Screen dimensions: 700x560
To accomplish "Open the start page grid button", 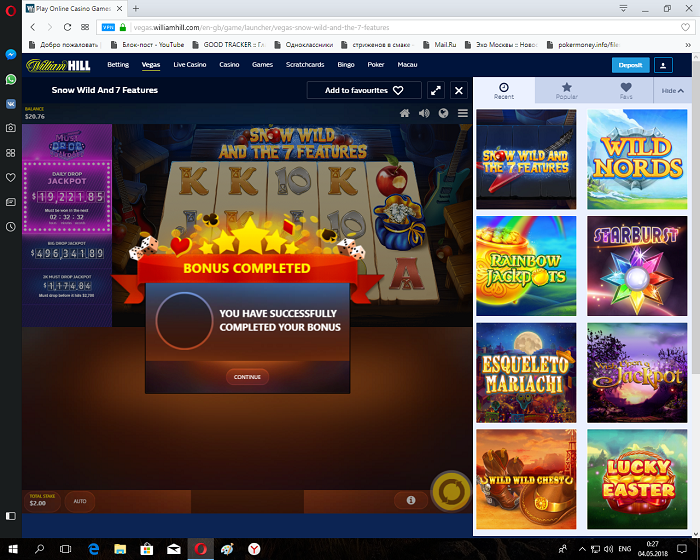I will [85, 27].
